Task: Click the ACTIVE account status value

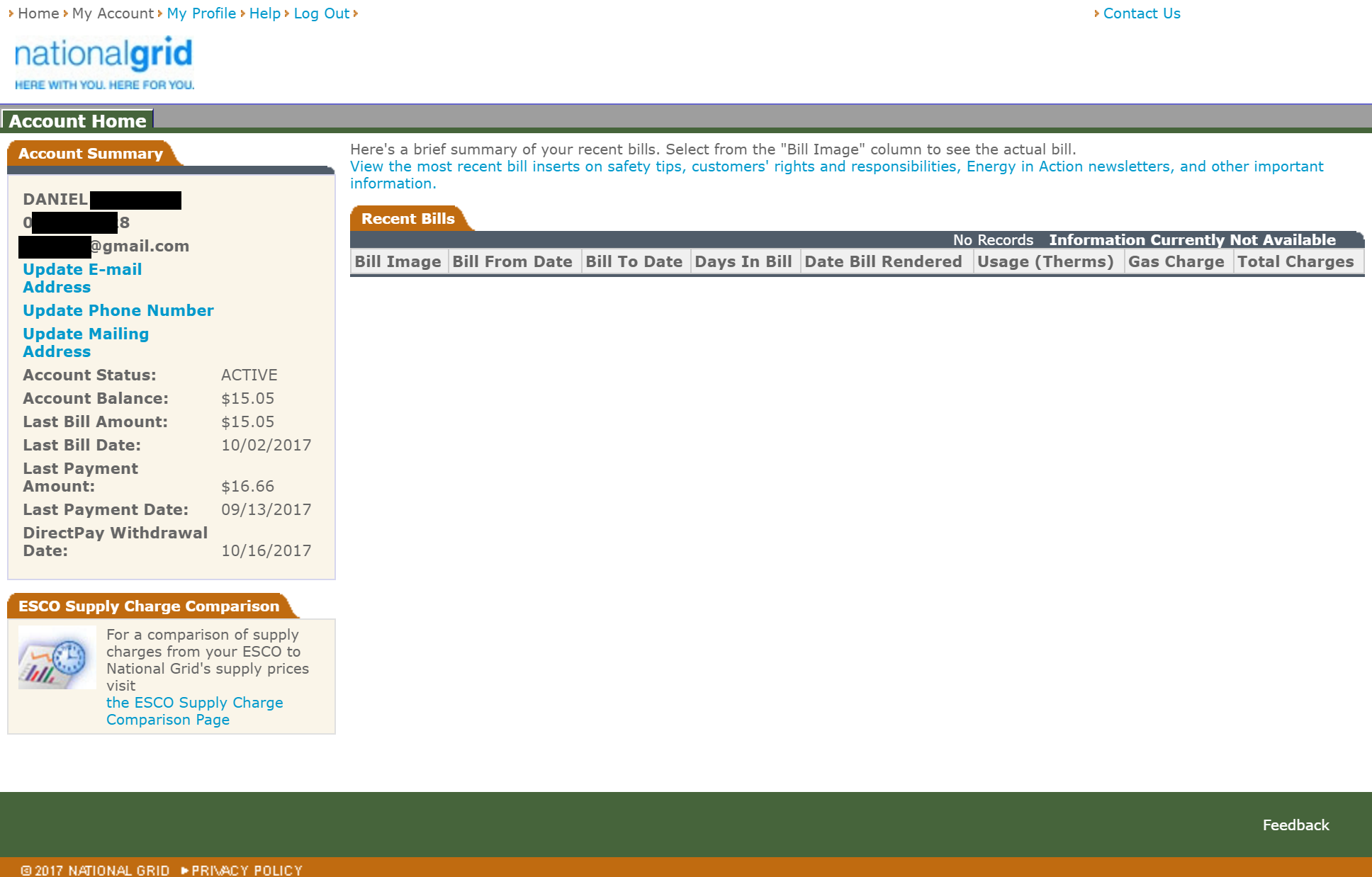Action: point(249,375)
